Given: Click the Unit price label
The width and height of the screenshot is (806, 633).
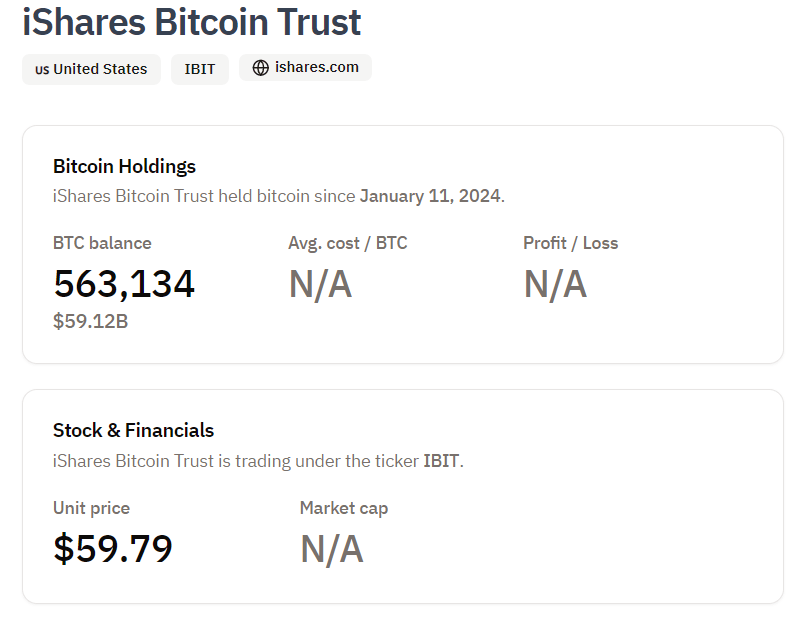Looking at the screenshot, I should pyautogui.click(x=91, y=508).
